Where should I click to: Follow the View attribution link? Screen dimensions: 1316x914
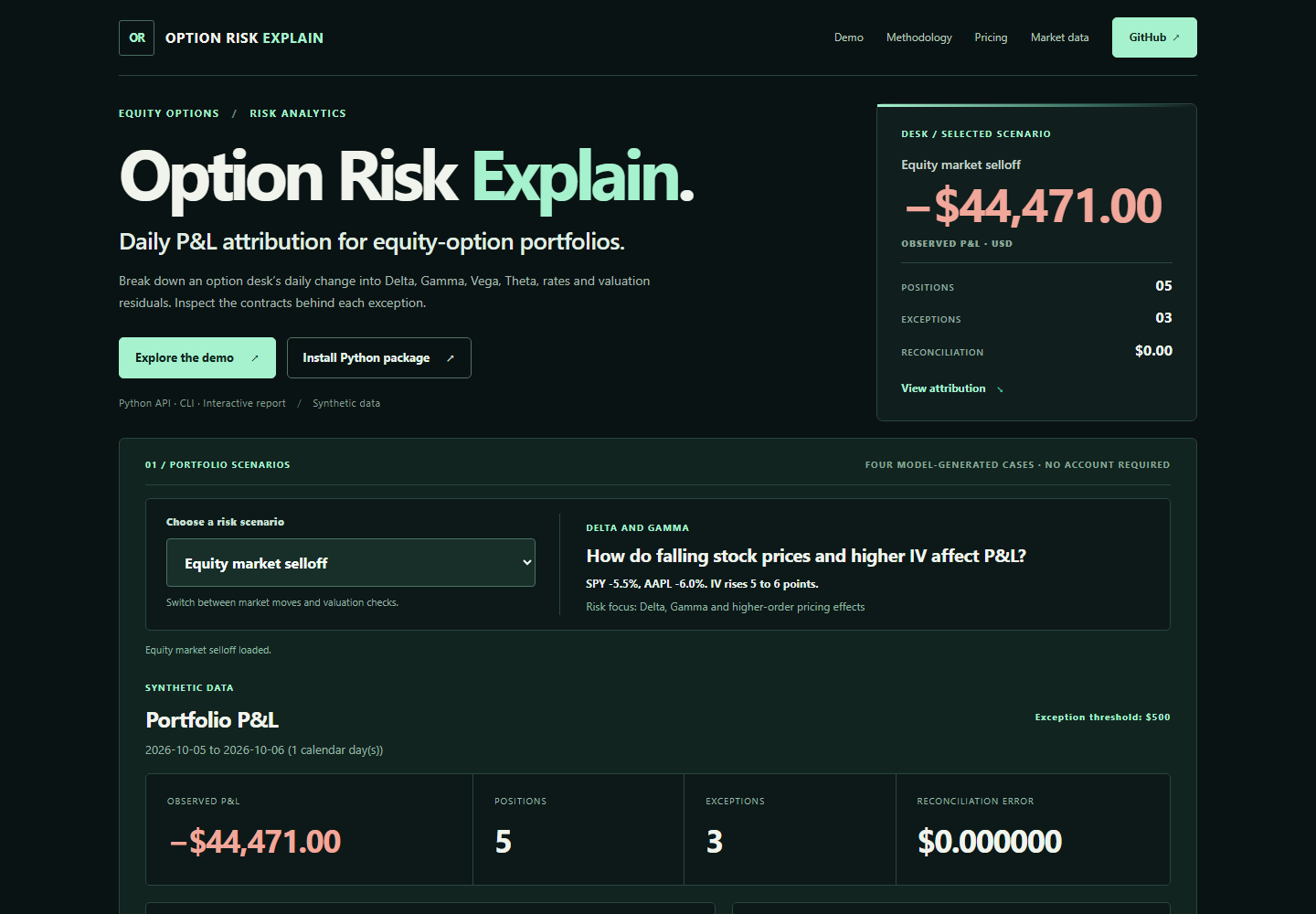[x=952, y=388]
